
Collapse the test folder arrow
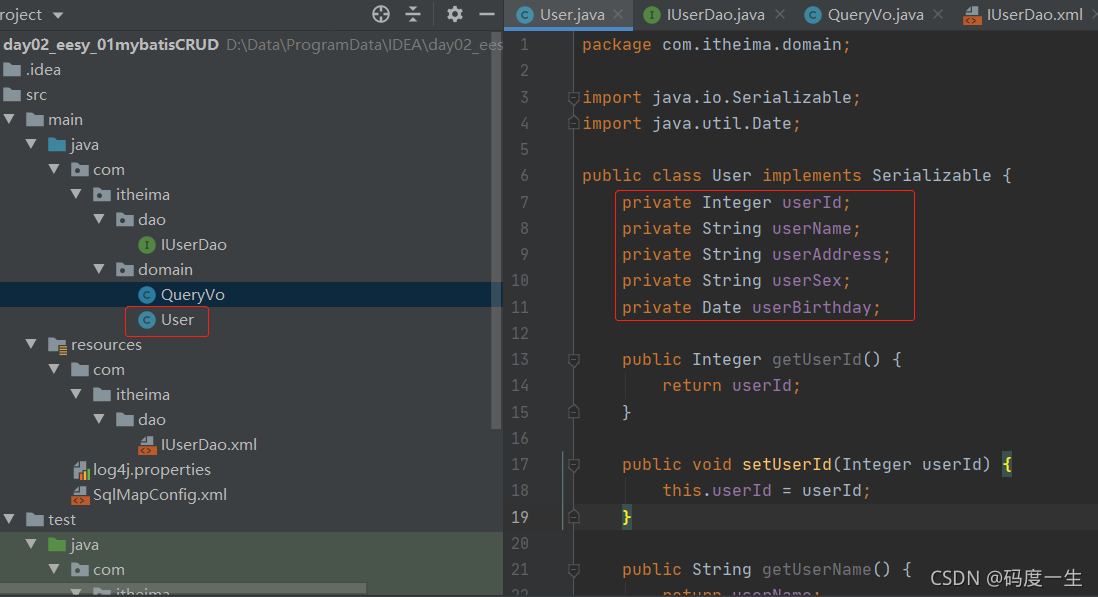point(10,519)
